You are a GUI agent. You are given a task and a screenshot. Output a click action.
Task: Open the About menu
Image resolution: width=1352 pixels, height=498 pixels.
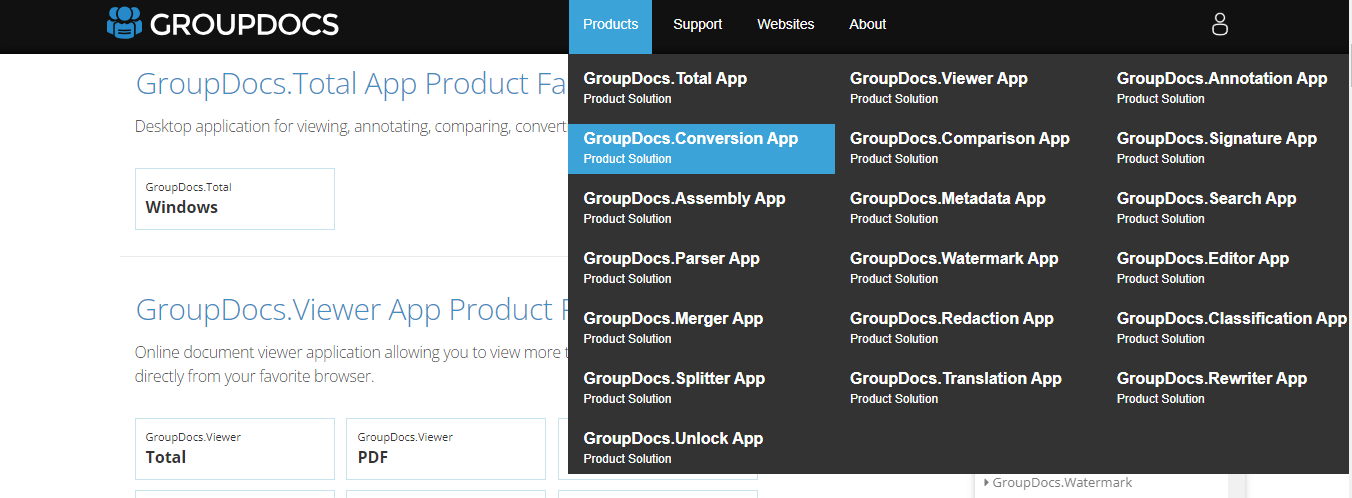tap(867, 25)
